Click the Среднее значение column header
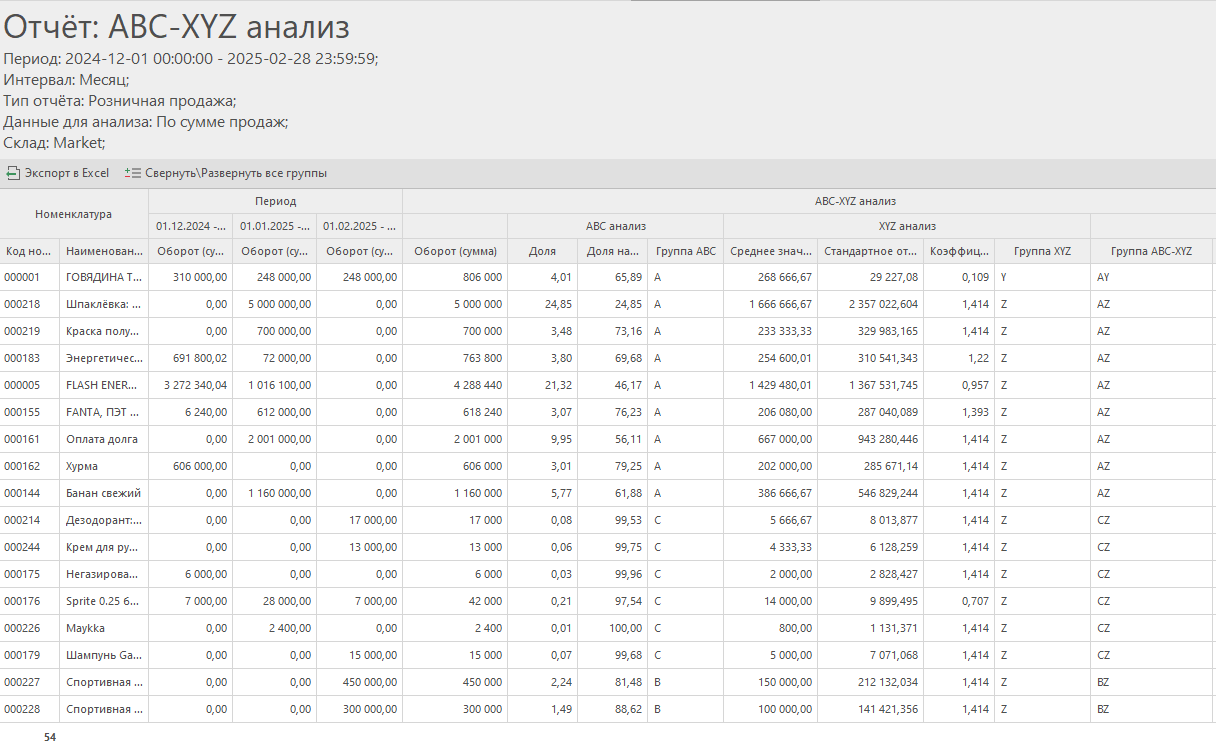 pyautogui.click(x=770, y=251)
